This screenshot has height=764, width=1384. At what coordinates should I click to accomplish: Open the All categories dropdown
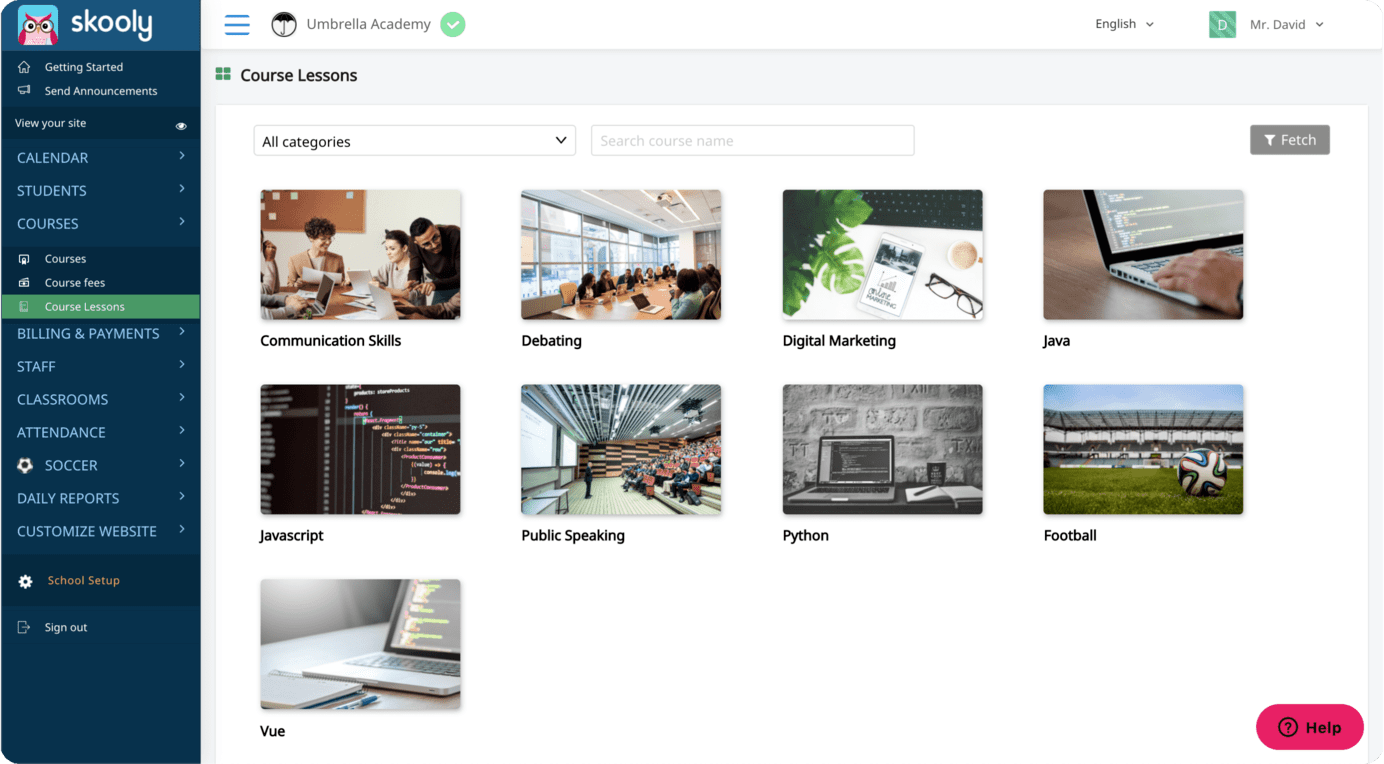[x=414, y=140]
